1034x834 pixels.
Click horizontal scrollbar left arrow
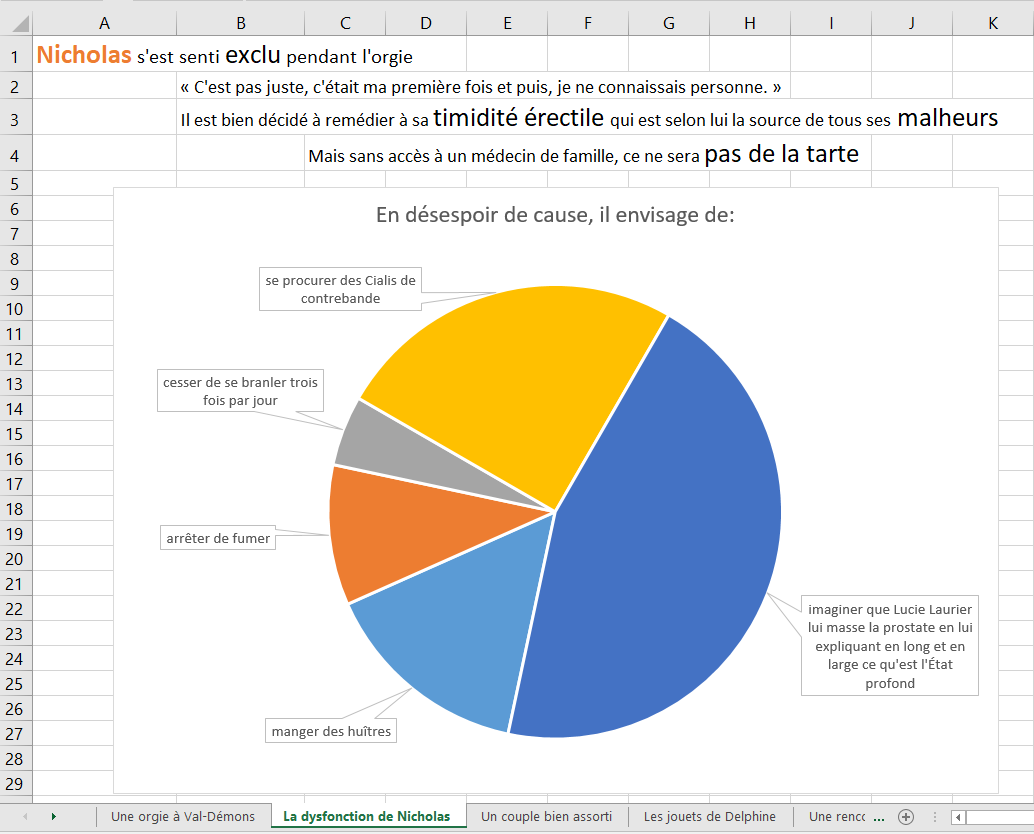tap(959, 817)
